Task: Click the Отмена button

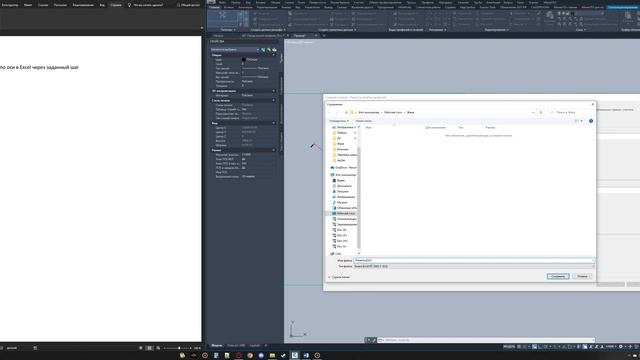Action: tap(582, 276)
